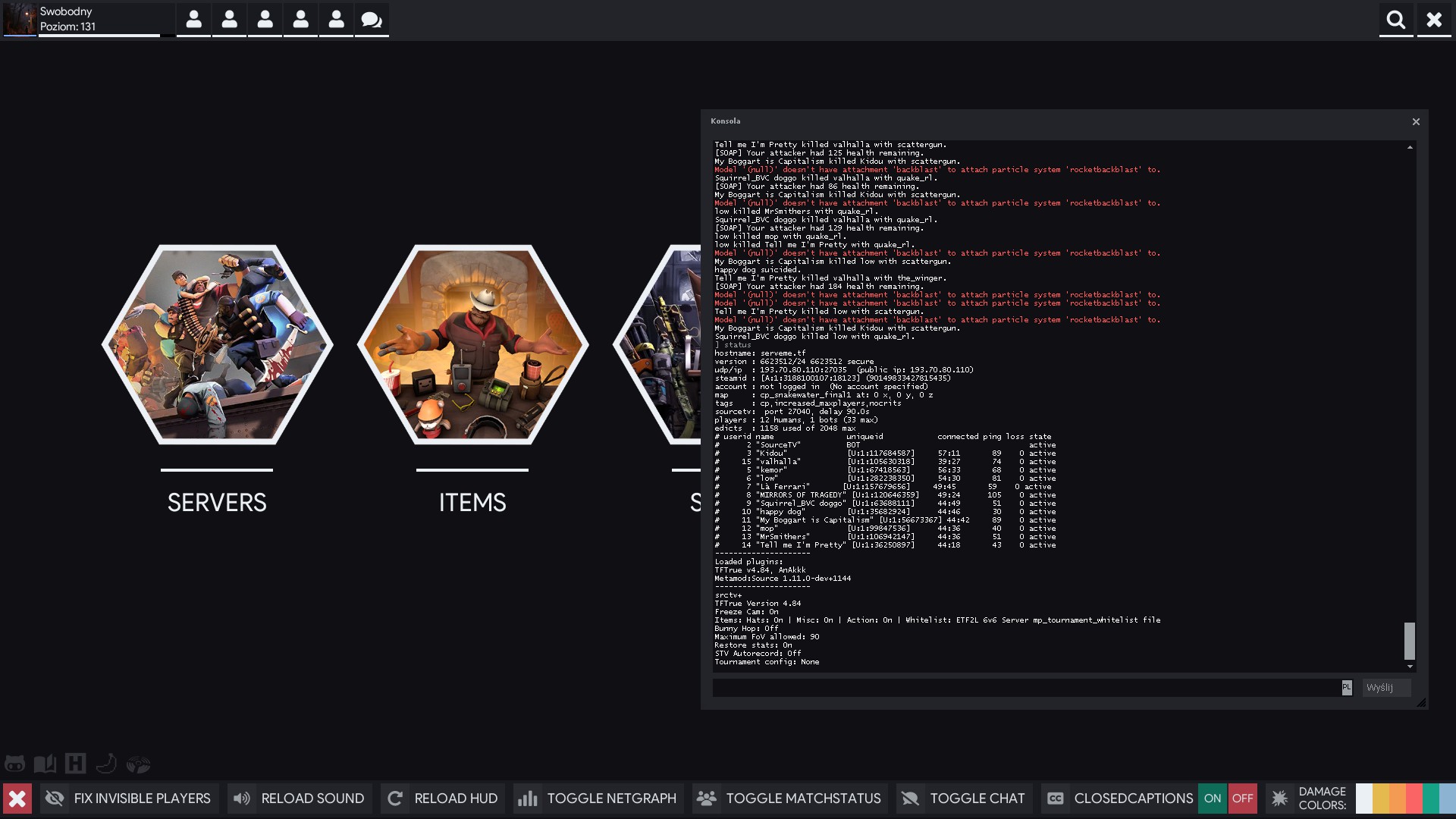Open the second friend silhouette icon
Viewport: 1456px width, 819px height.
(x=229, y=20)
